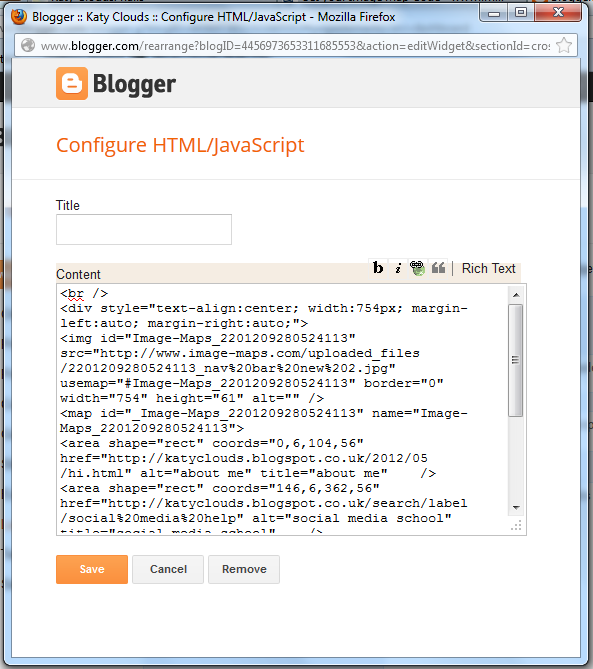Click the content scrollbar down arrow

[x=516, y=507]
